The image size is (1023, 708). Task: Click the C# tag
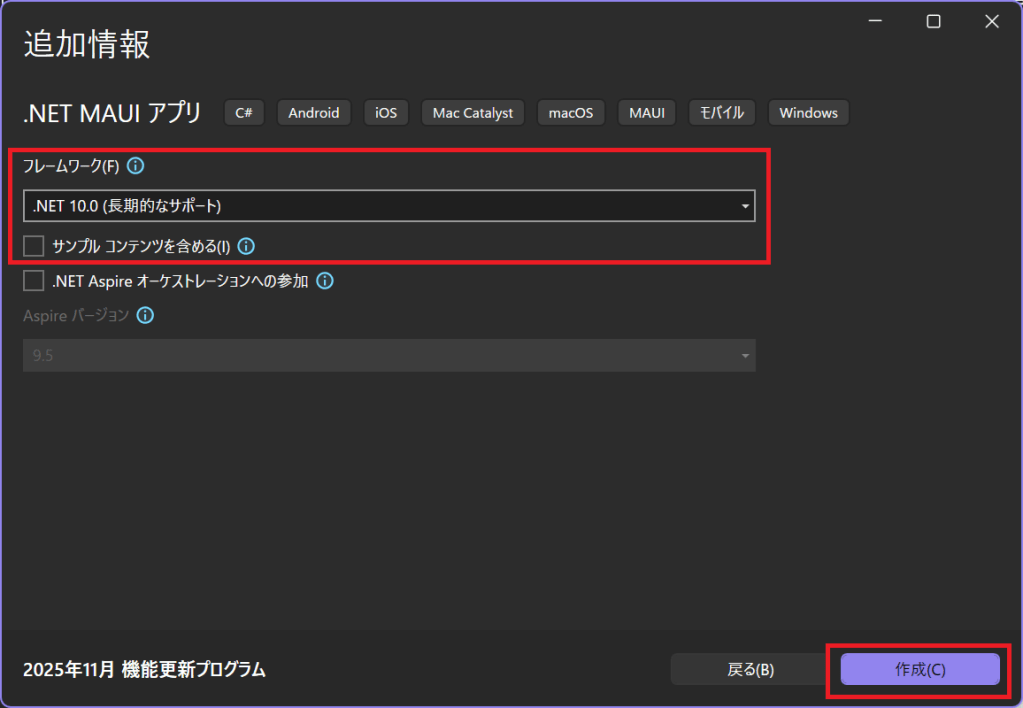point(244,113)
